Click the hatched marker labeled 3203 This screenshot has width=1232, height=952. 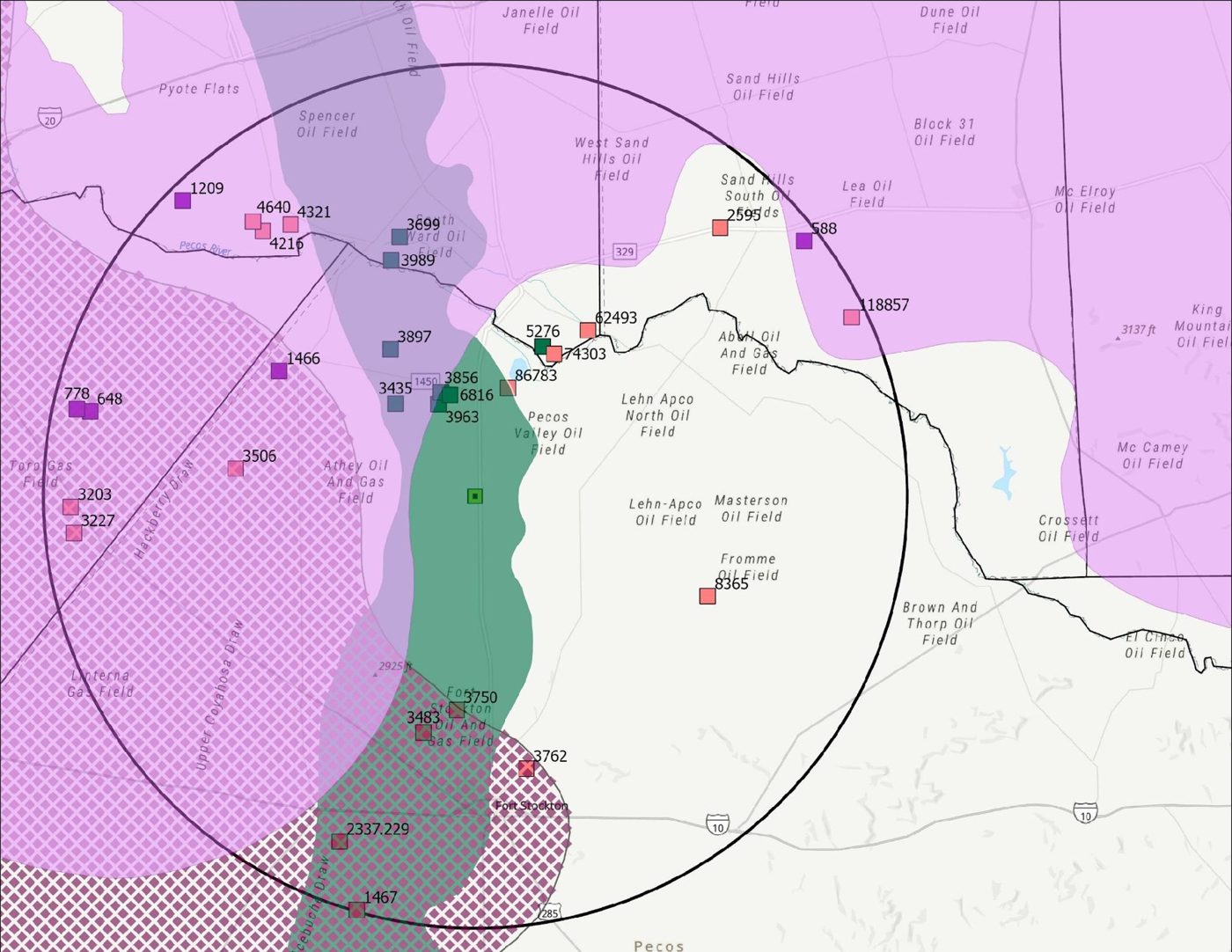70,507
